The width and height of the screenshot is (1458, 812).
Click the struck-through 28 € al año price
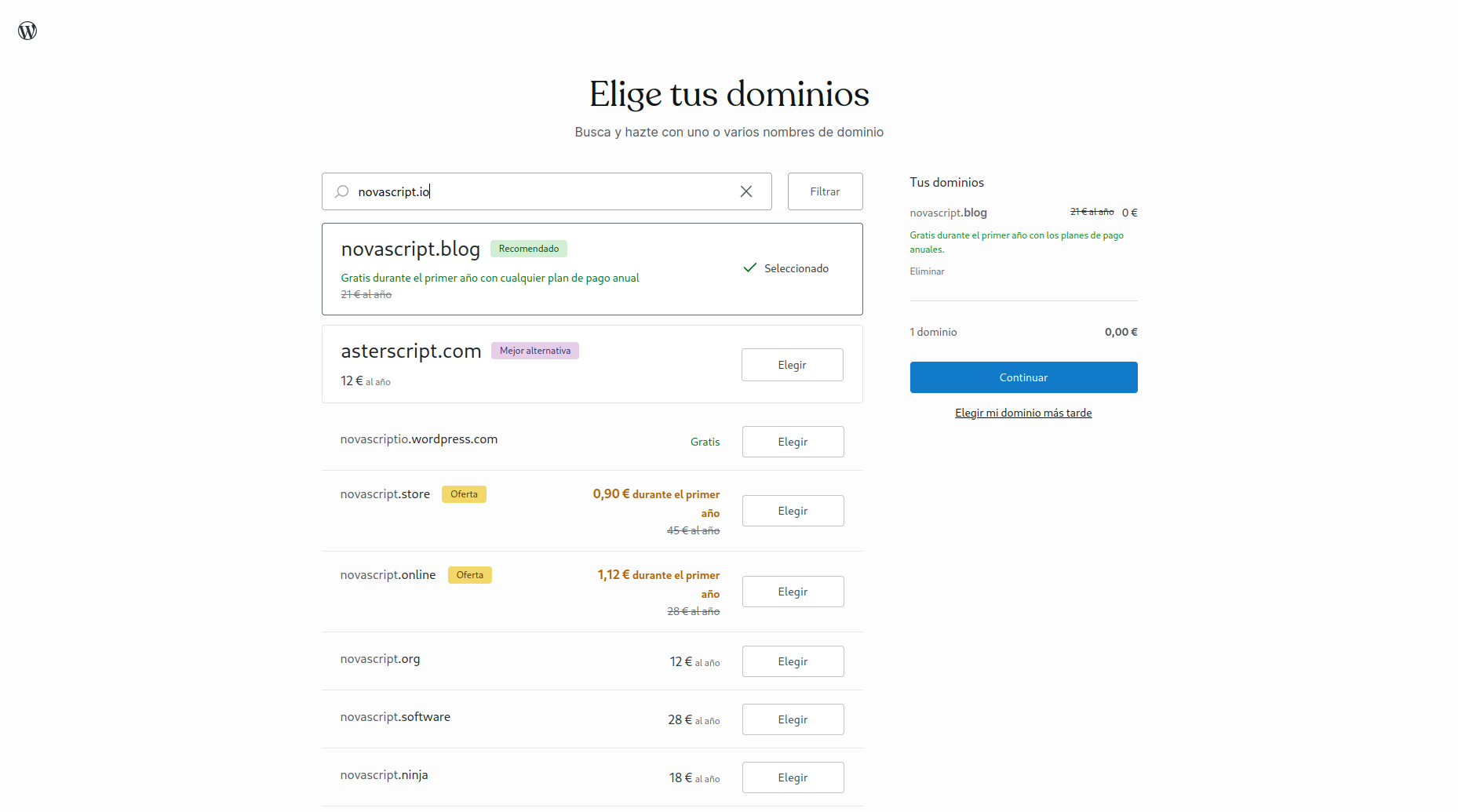[x=693, y=612]
